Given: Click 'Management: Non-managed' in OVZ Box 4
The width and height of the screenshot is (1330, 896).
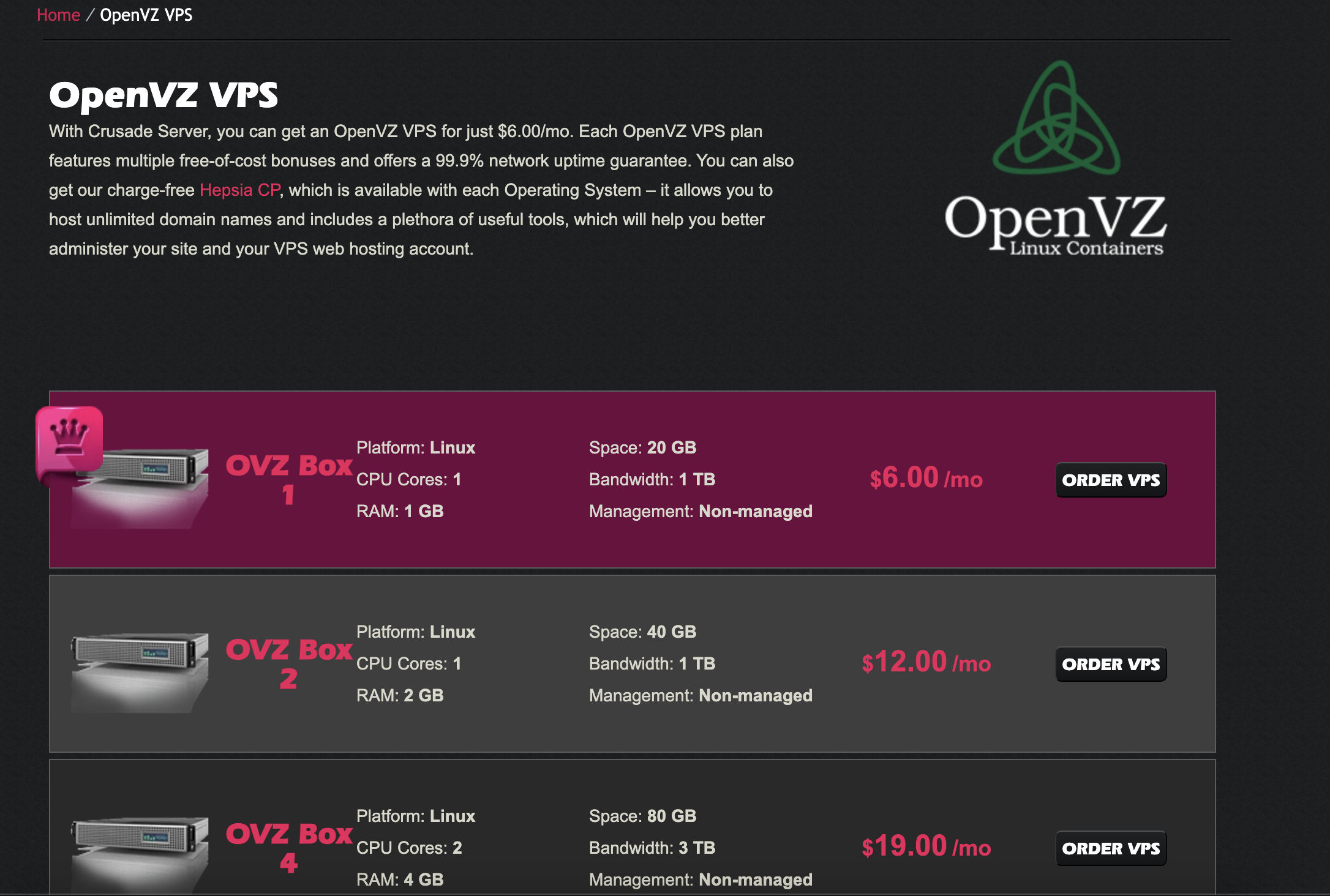Looking at the screenshot, I should point(701,879).
